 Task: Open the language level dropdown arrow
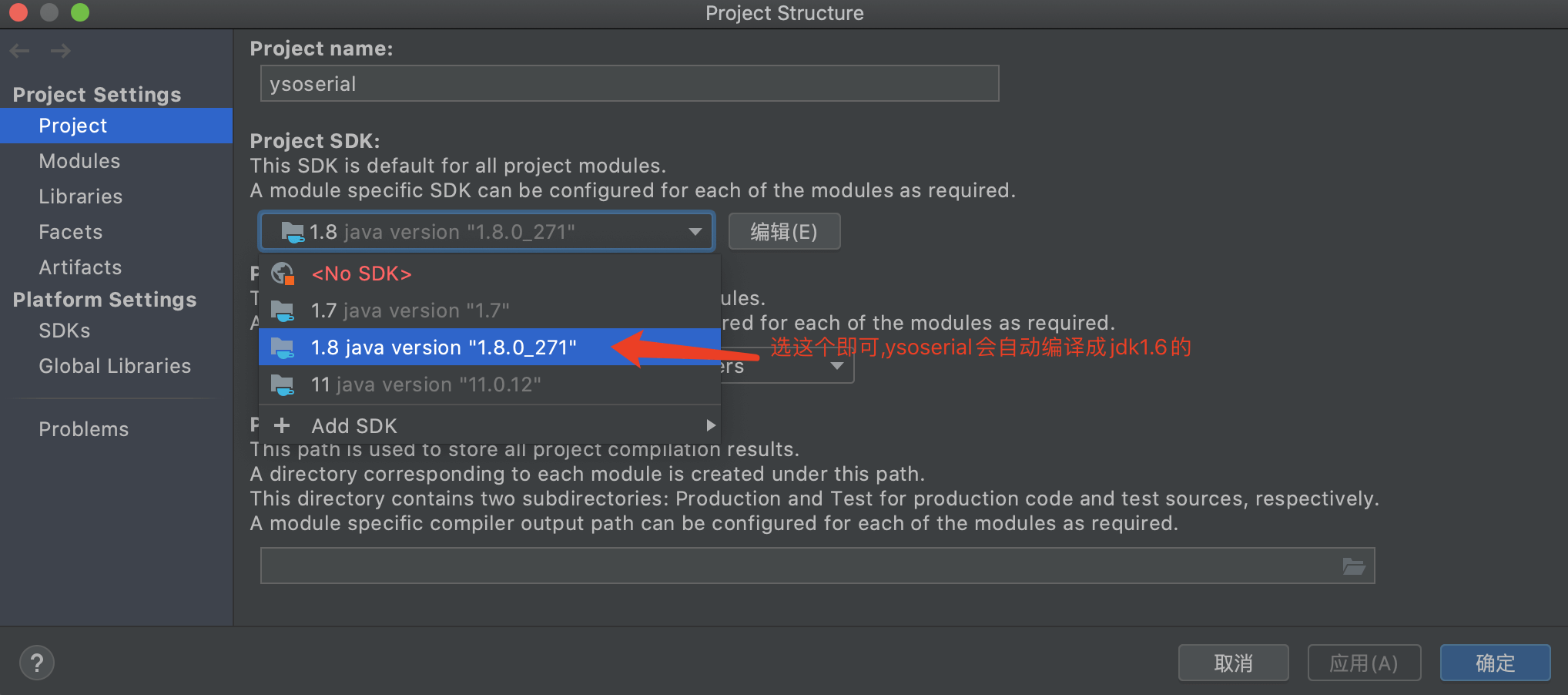837,366
